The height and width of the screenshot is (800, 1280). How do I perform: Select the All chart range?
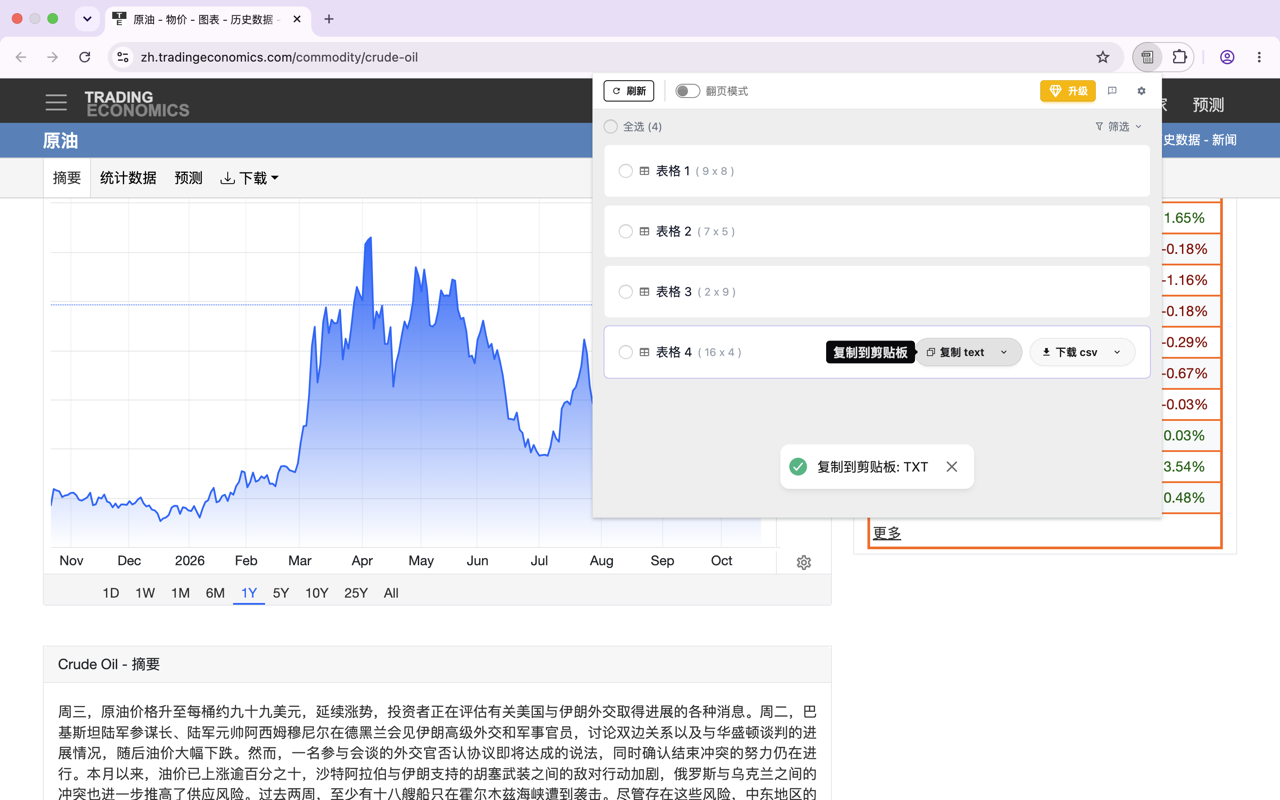click(x=391, y=593)
